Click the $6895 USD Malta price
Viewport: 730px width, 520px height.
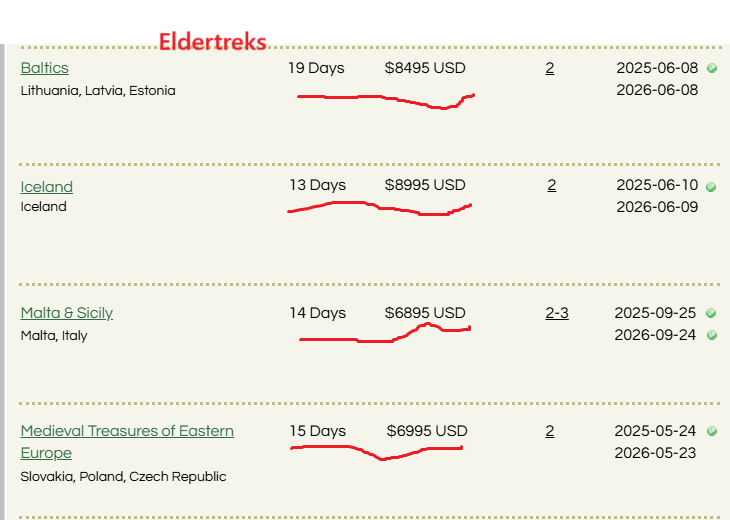(x=425, y=313)
